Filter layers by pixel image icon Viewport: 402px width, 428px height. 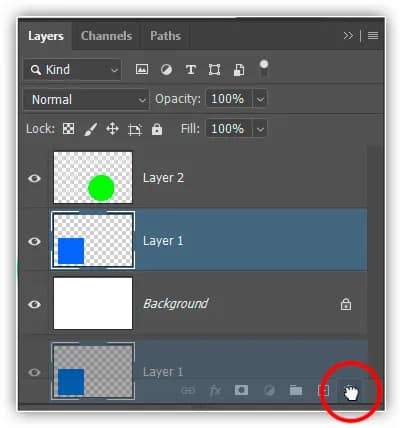pyautogui.click(x=142, y=70)
